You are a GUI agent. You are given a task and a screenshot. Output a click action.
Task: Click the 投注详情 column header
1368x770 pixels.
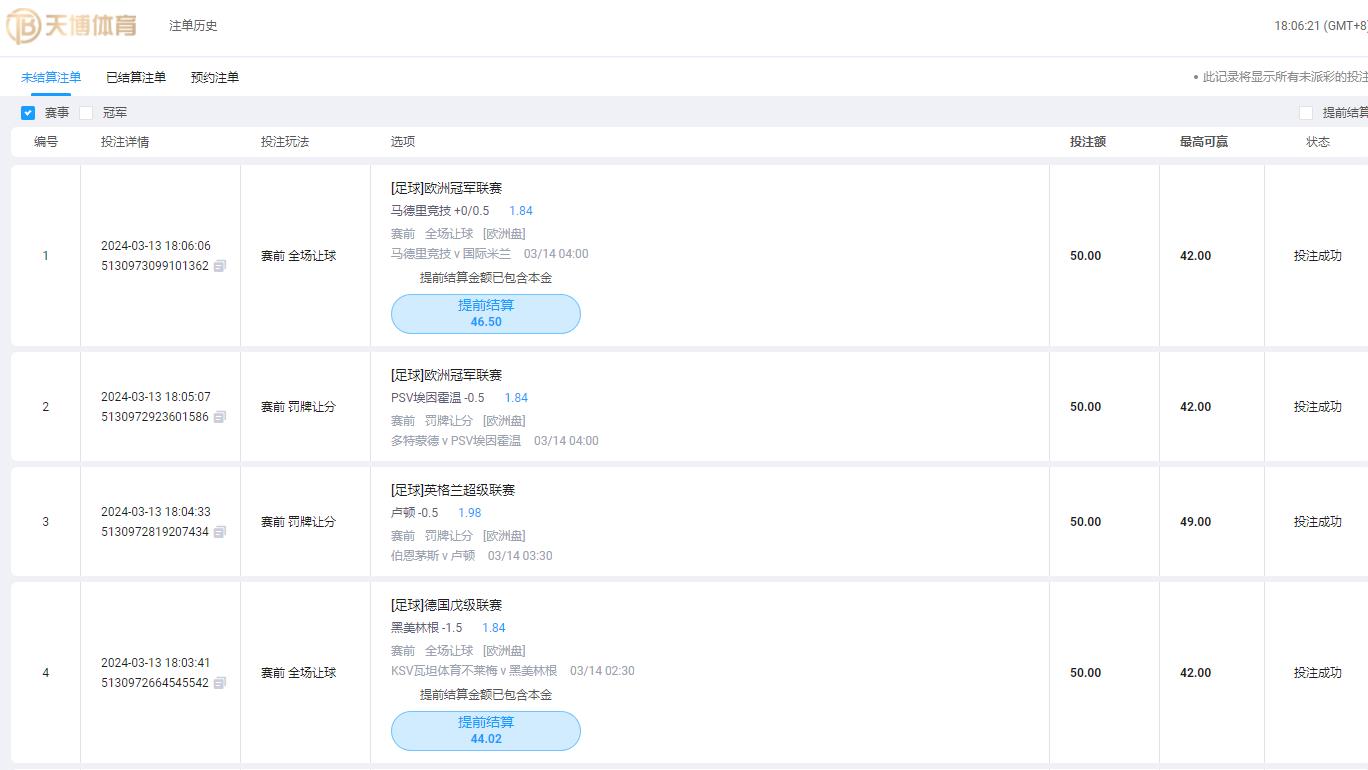pyautogui.click(x=125, y=142)
